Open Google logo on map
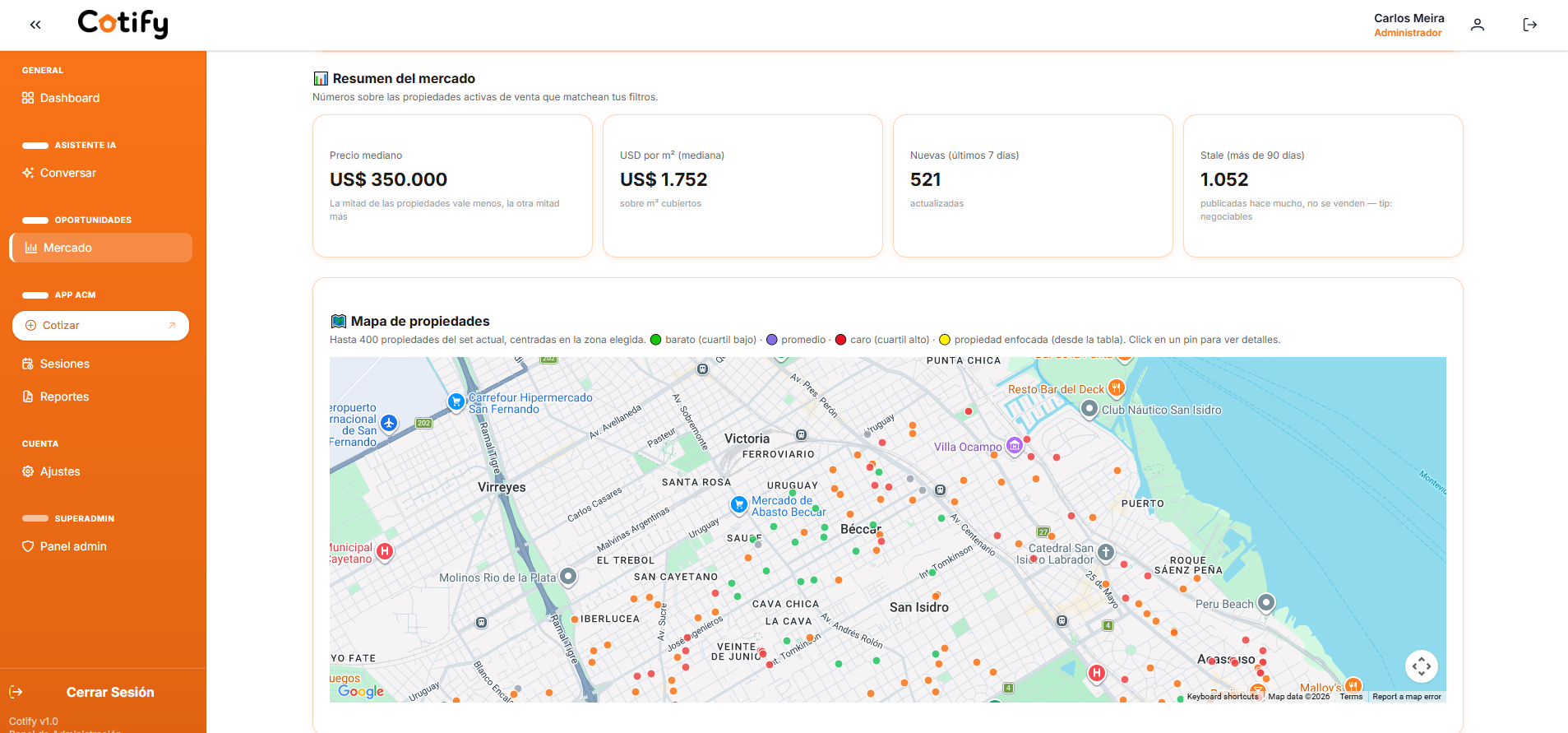The height and width of the screenshot is (733, 1568). point(361,691)
